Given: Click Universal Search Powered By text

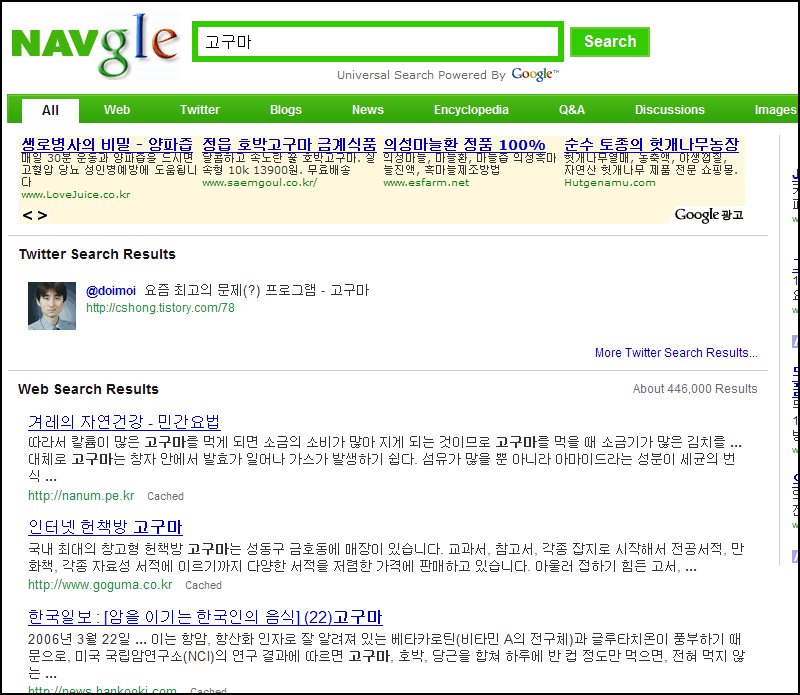Looking at the screenshot, I should [421, 75].
